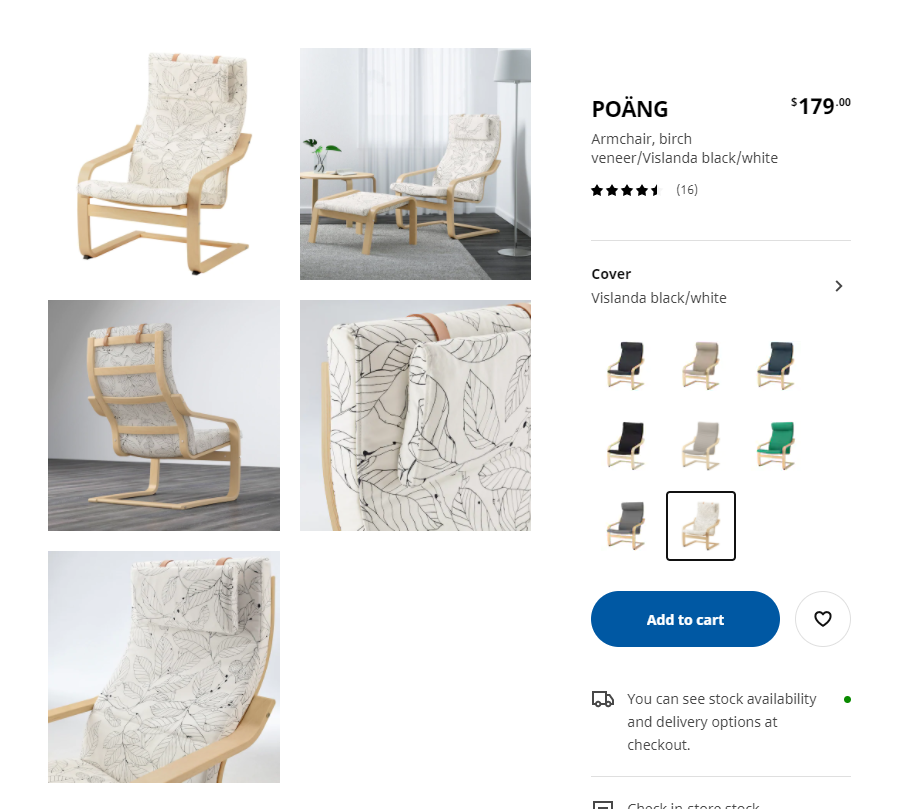View the living room scene with footstool
Viewport: 913px width, 809px height.
[x=415, y=164]
